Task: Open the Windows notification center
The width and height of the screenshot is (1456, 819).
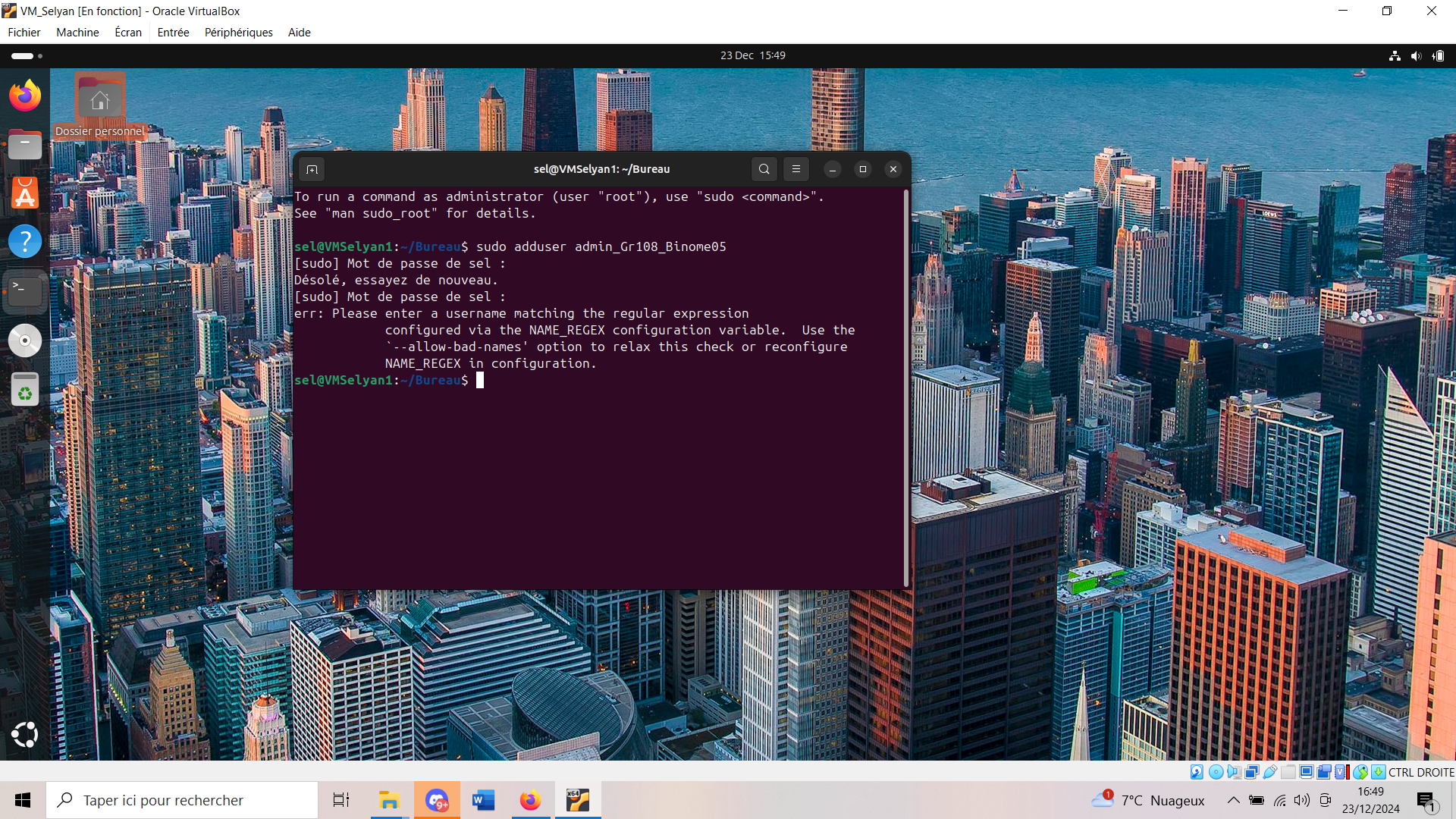Action: 1426,801
